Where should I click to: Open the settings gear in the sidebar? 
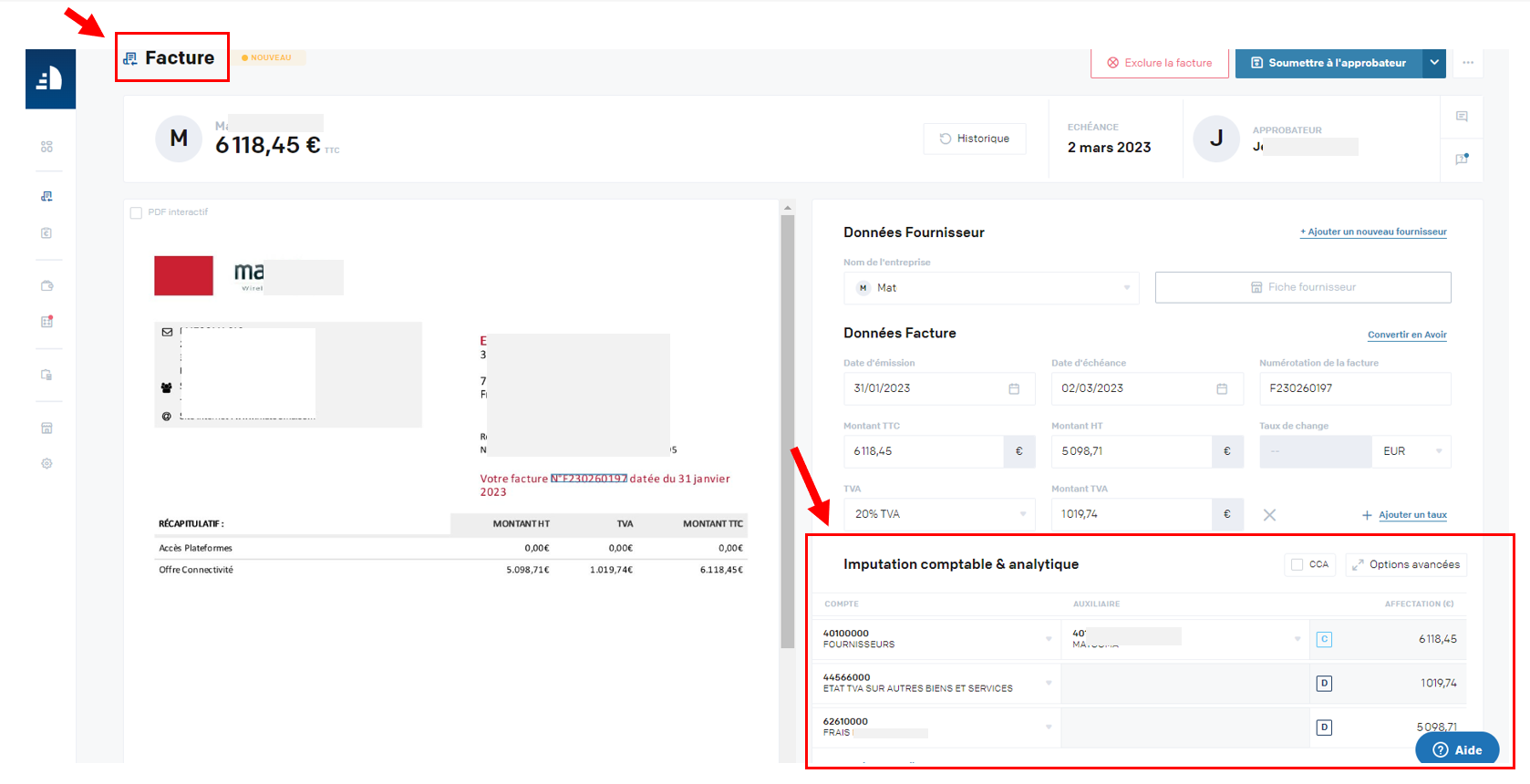coord(47,463)
